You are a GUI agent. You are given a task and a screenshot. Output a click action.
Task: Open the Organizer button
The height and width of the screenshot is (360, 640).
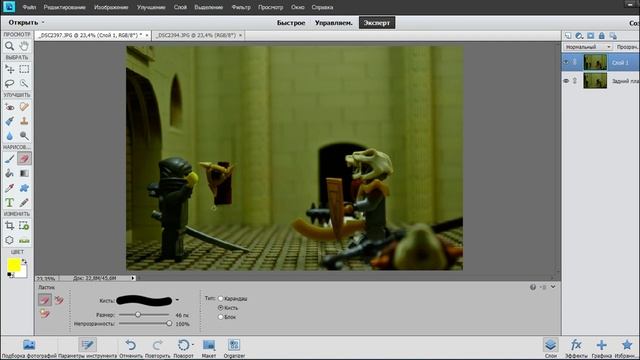234,348
